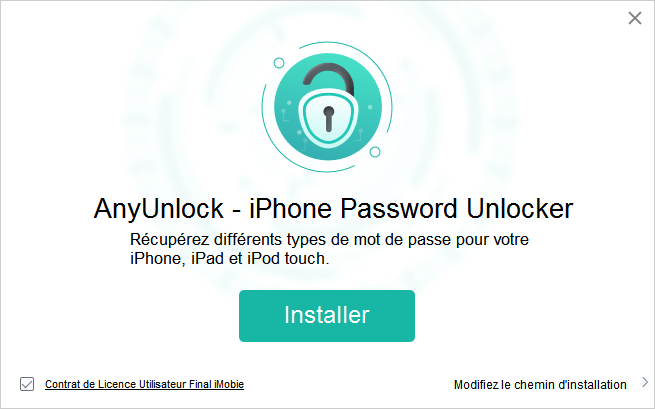Click the small circle at logo's upper left
The image size is (655, 409).
pyautogui.click(x=279, y=63)
